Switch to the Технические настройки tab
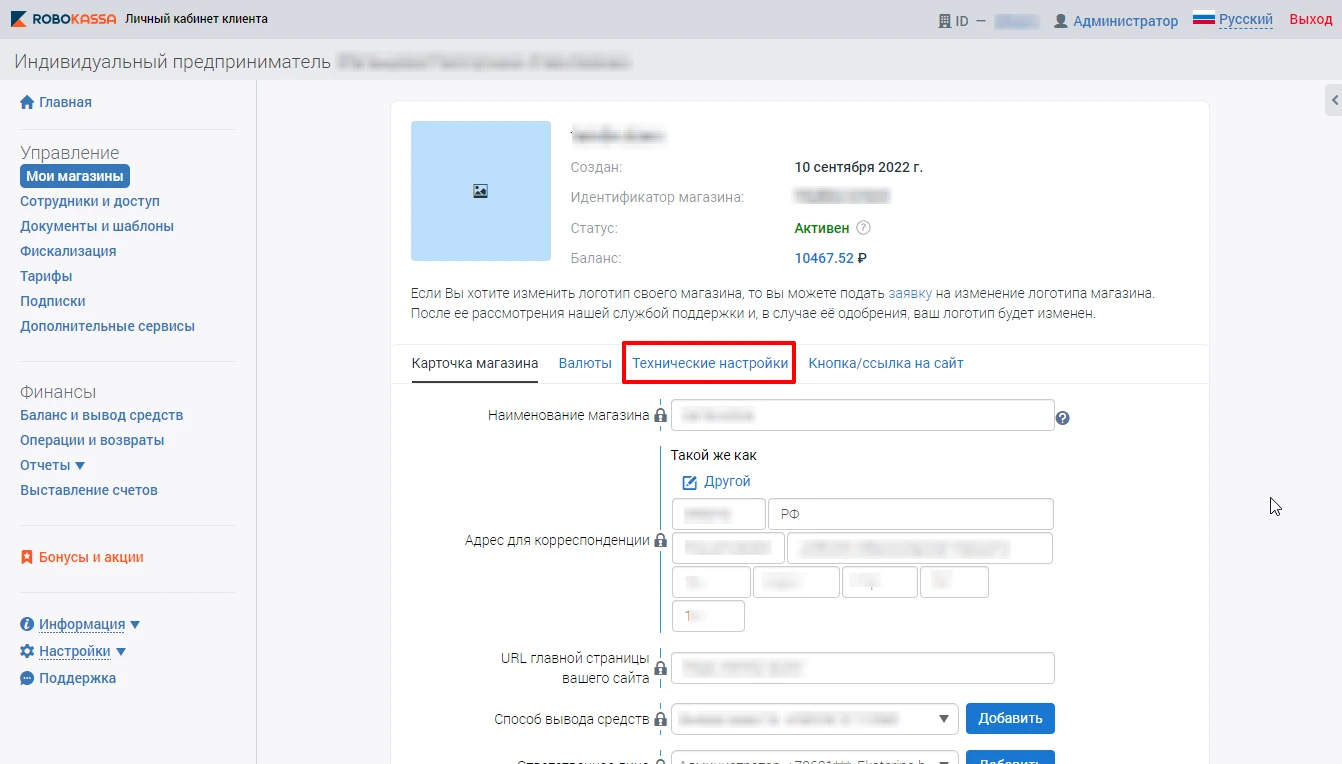Screen dimensions: 1342x764 [x=710, y=363]
